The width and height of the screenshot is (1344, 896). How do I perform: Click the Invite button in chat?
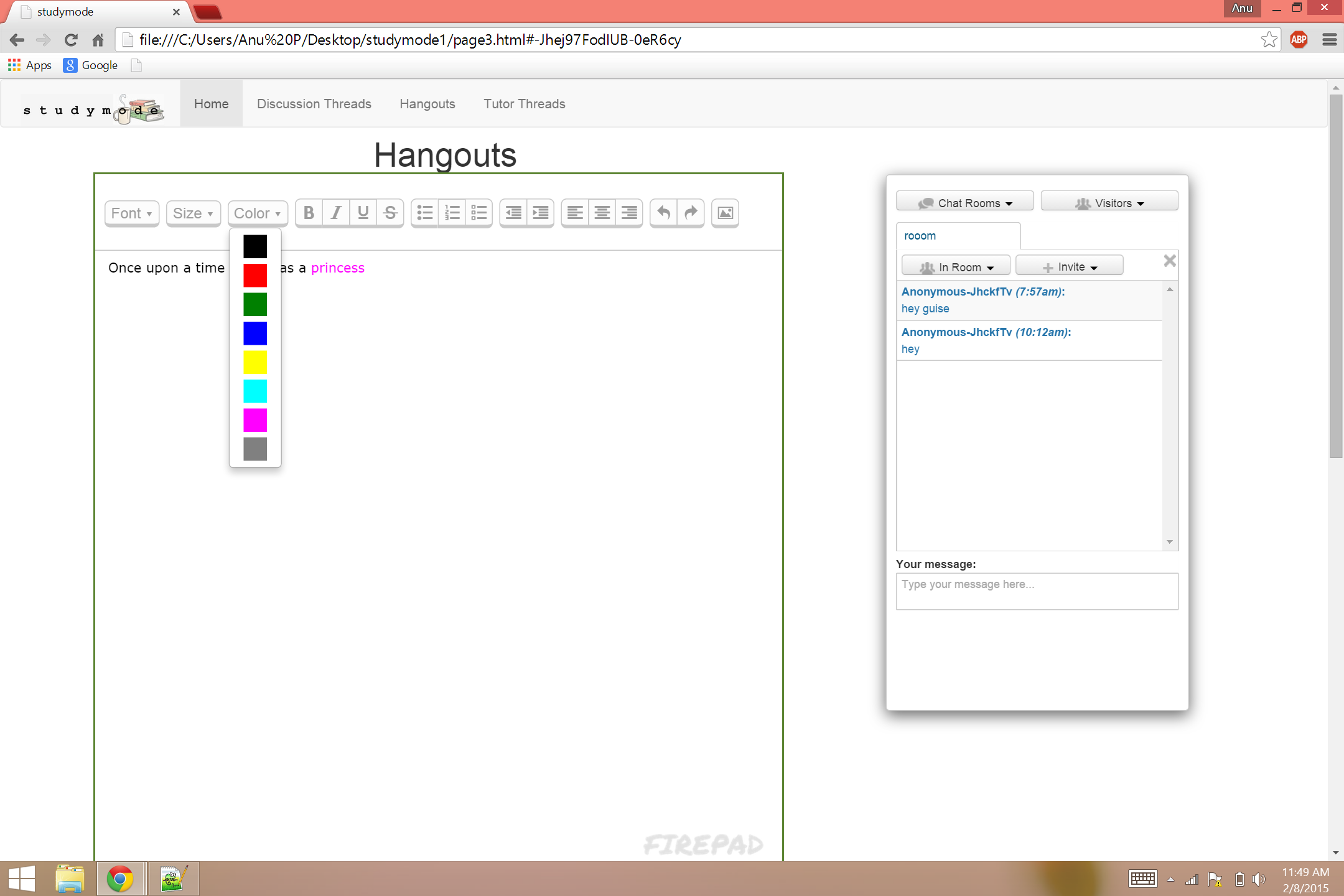1069,267
